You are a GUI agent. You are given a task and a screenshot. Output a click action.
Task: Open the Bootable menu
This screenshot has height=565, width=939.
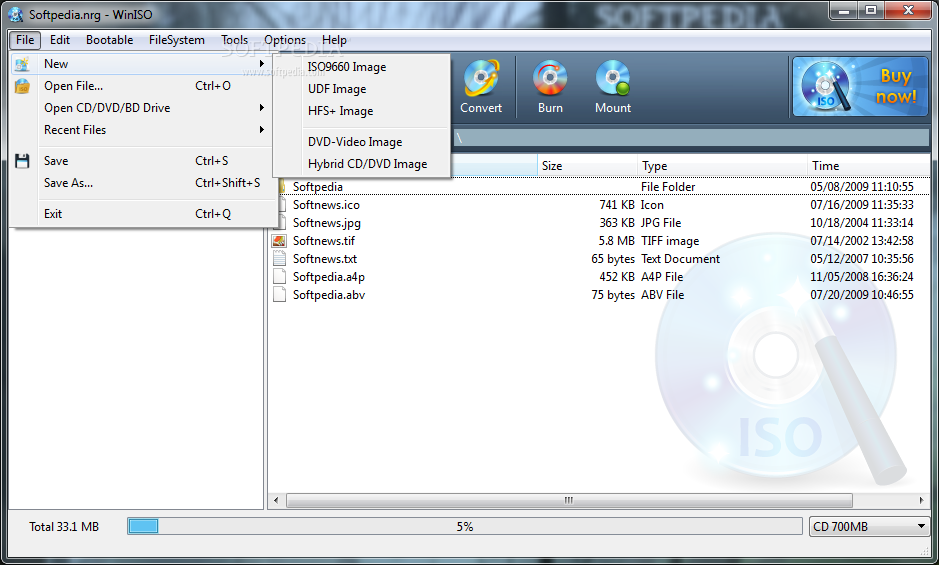[110, 40]
